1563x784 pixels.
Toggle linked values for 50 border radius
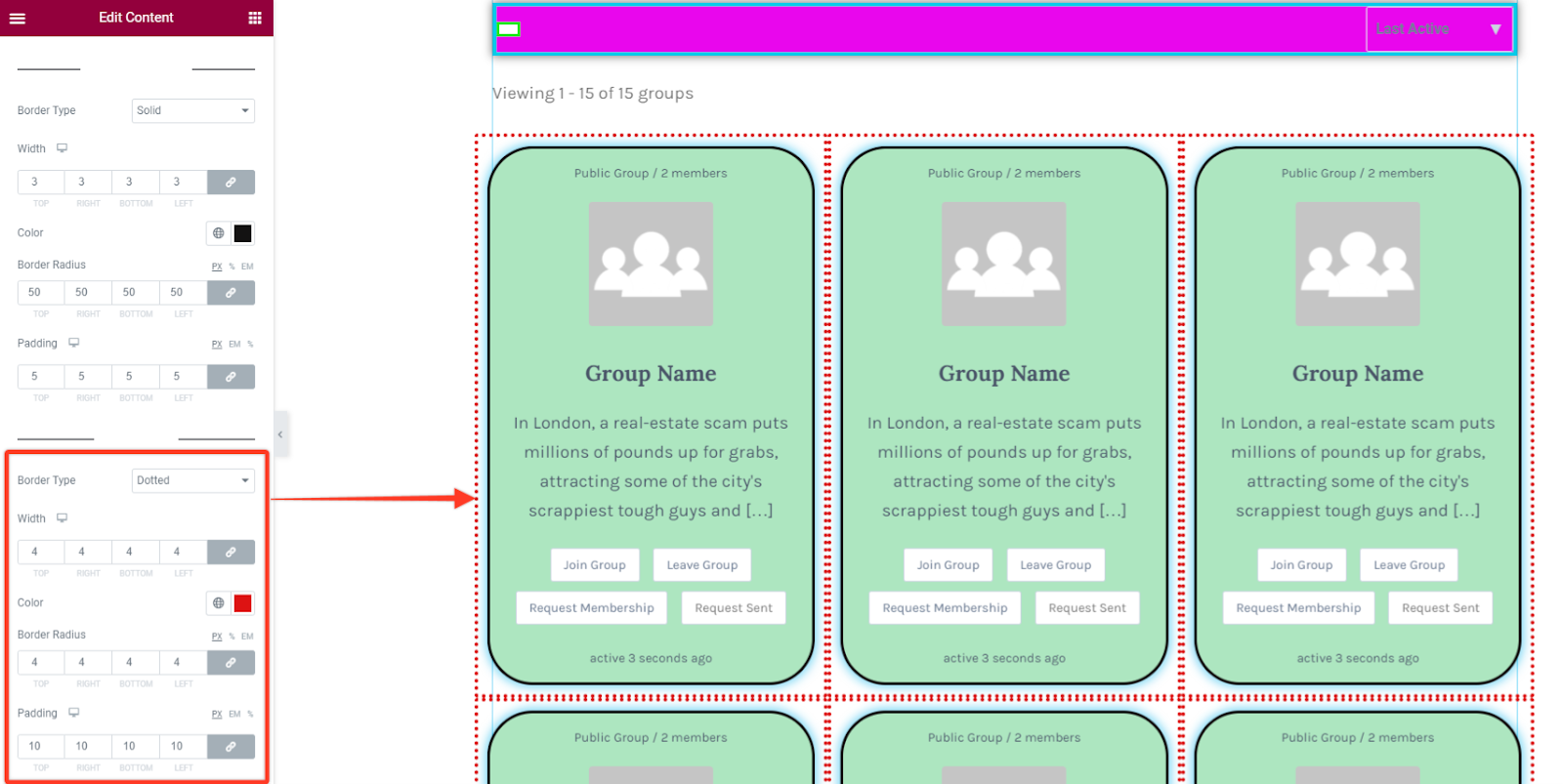(231, 292)
